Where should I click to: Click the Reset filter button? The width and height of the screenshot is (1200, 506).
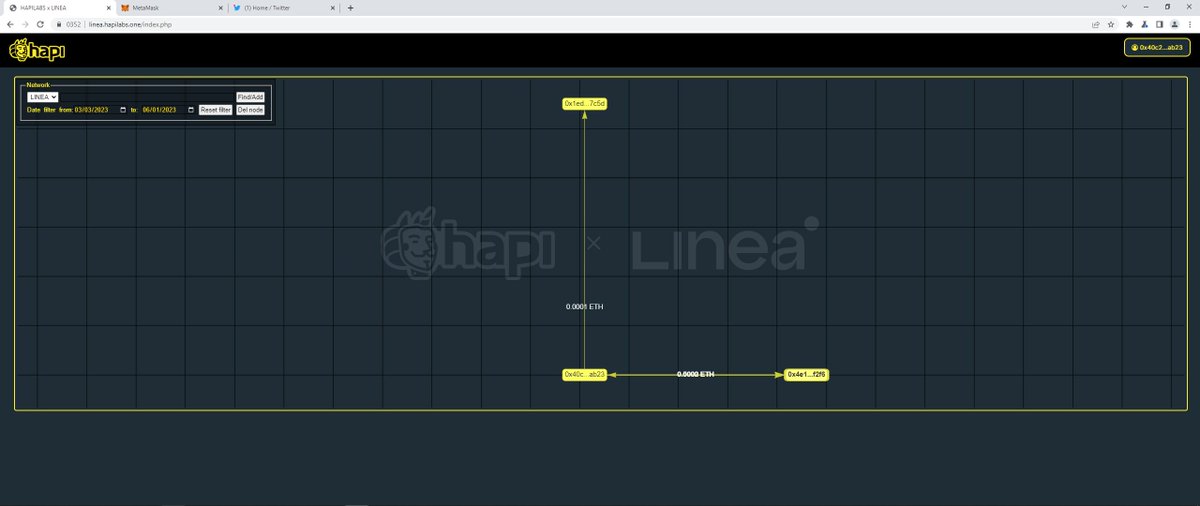pyautogui.click(x=215, y=110)
